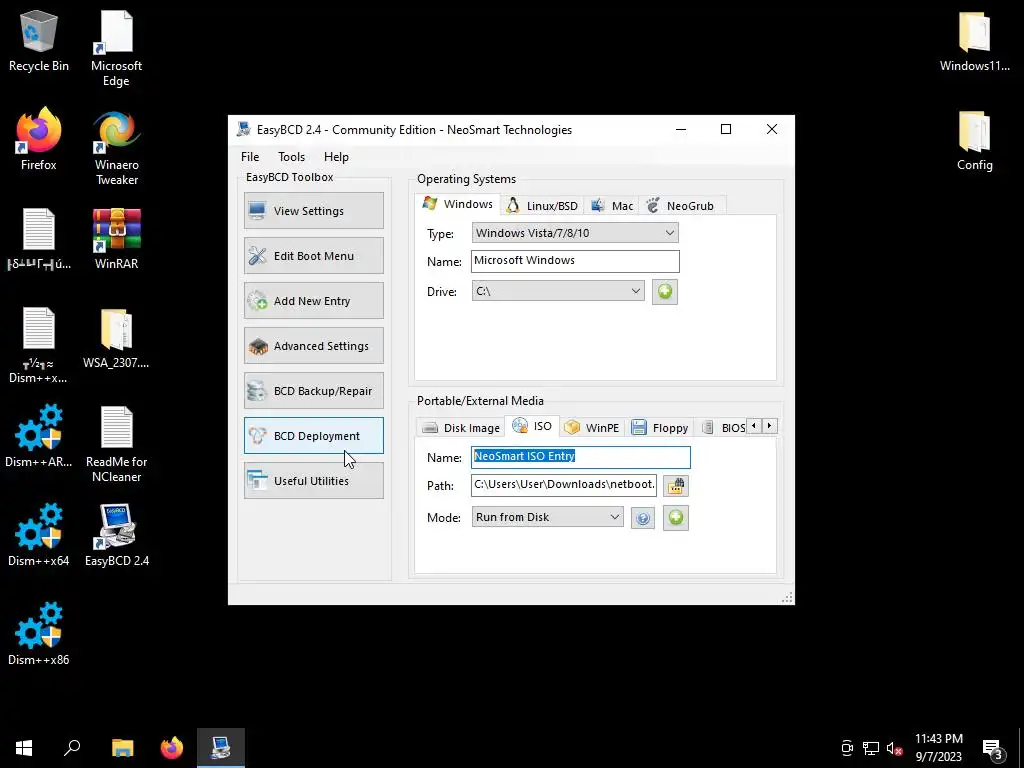The image size is (1024, 768).
Task: Select the Winaero Tweaker desktop shortcut
Action: point(116,148)
